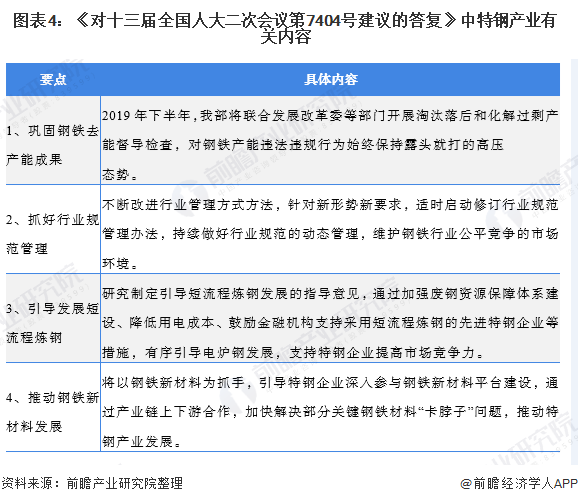The height and width of the screenshot is (490, 580).
Task: Click the text 环境。 in row two
Action: (119, 264)
